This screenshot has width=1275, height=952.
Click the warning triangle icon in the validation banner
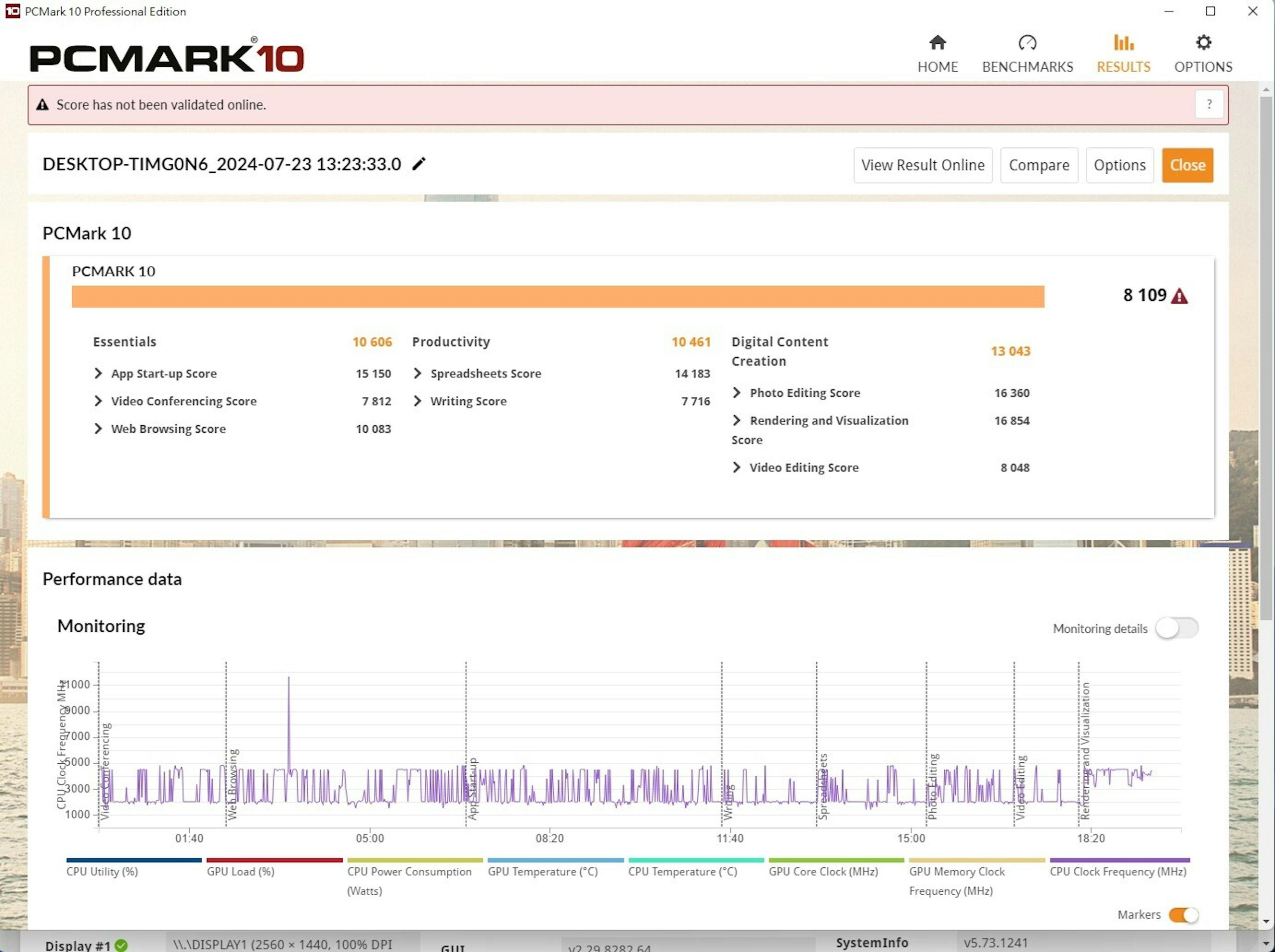(x=42, y=105)
